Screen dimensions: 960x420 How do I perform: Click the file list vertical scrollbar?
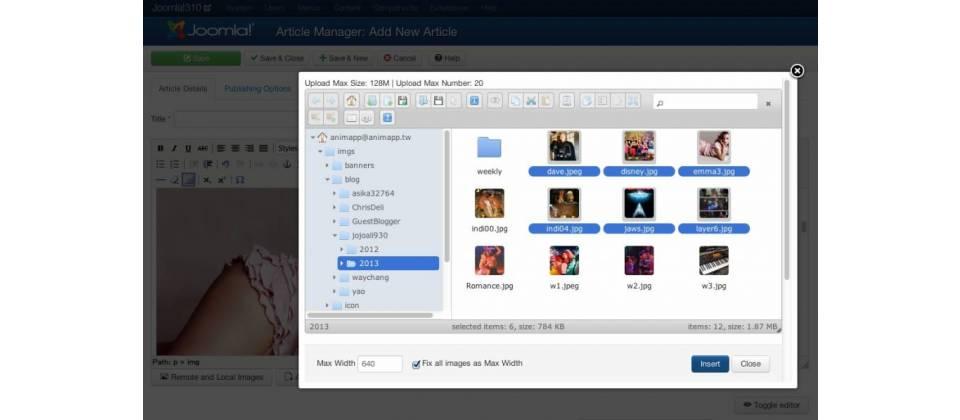point(787,181)
